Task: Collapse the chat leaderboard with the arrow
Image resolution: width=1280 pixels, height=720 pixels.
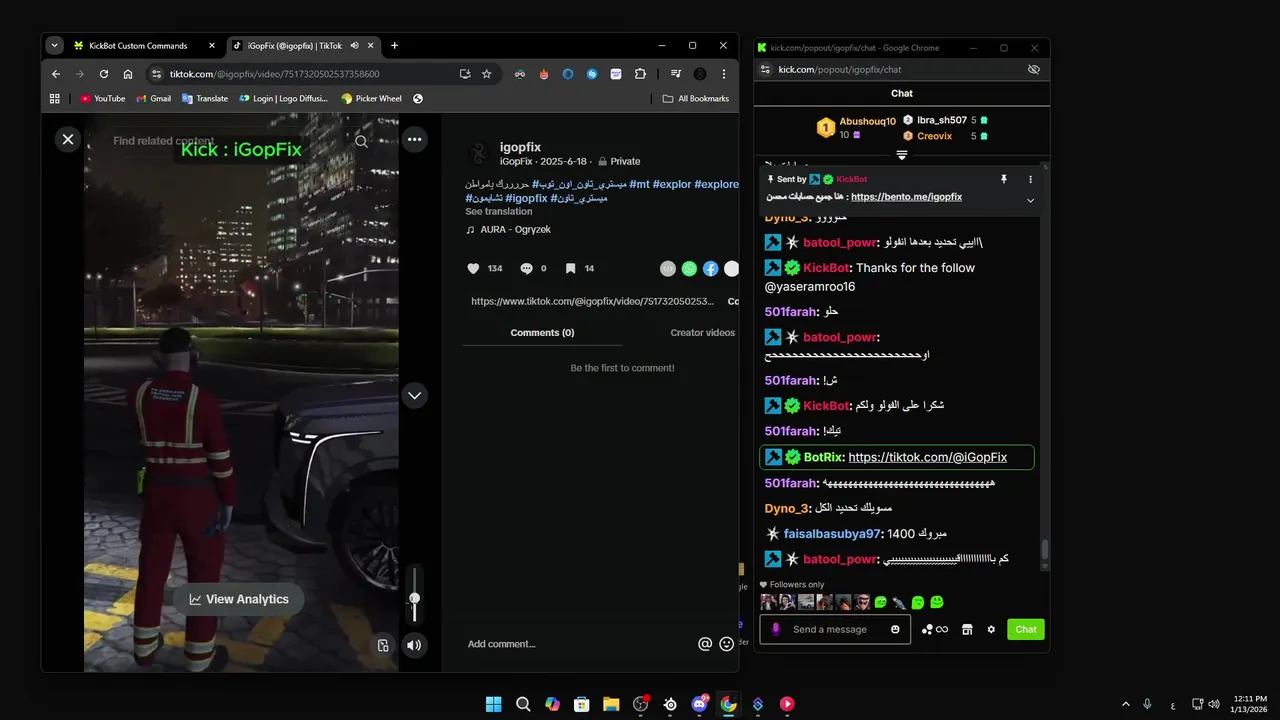Action: (901, 155)
